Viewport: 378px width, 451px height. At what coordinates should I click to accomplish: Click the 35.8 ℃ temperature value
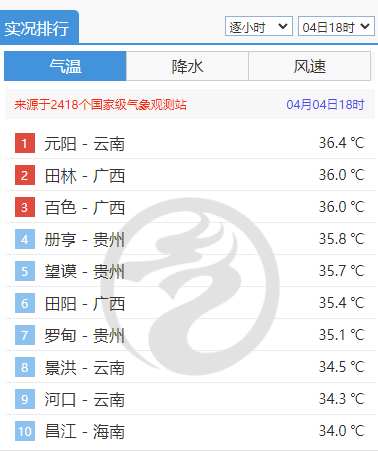tap(341, 239)
